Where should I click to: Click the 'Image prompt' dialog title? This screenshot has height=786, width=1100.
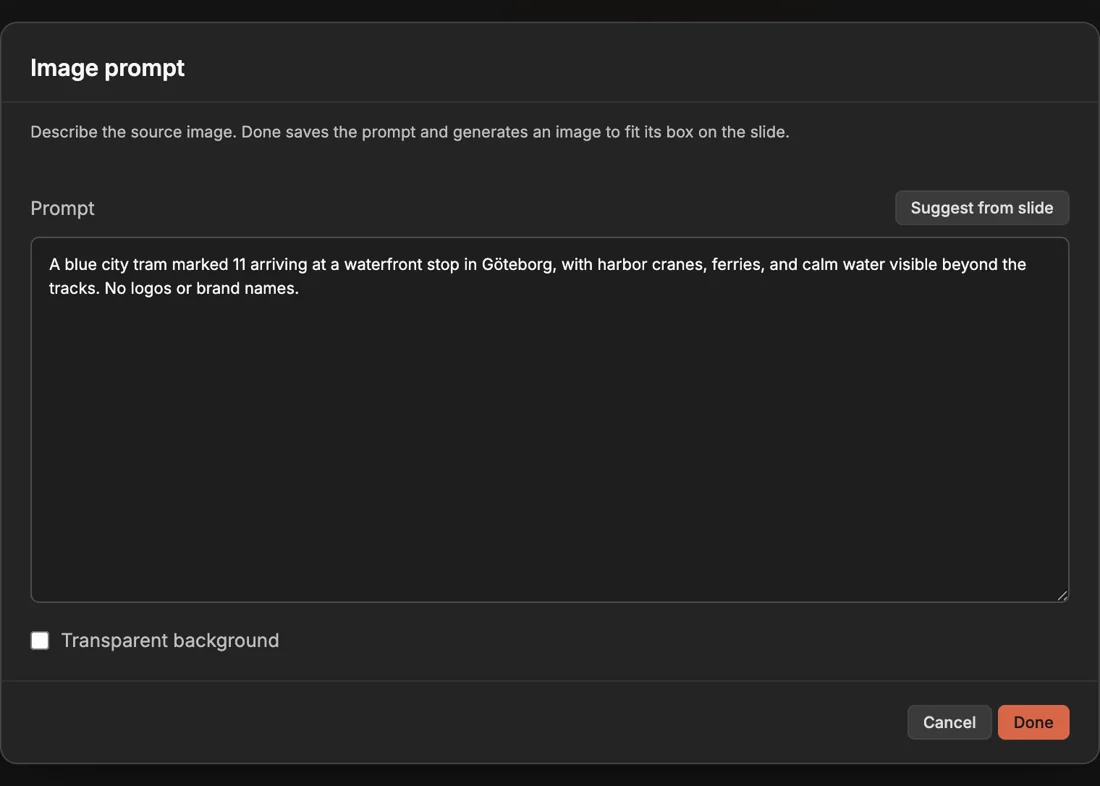click(107, 67)
